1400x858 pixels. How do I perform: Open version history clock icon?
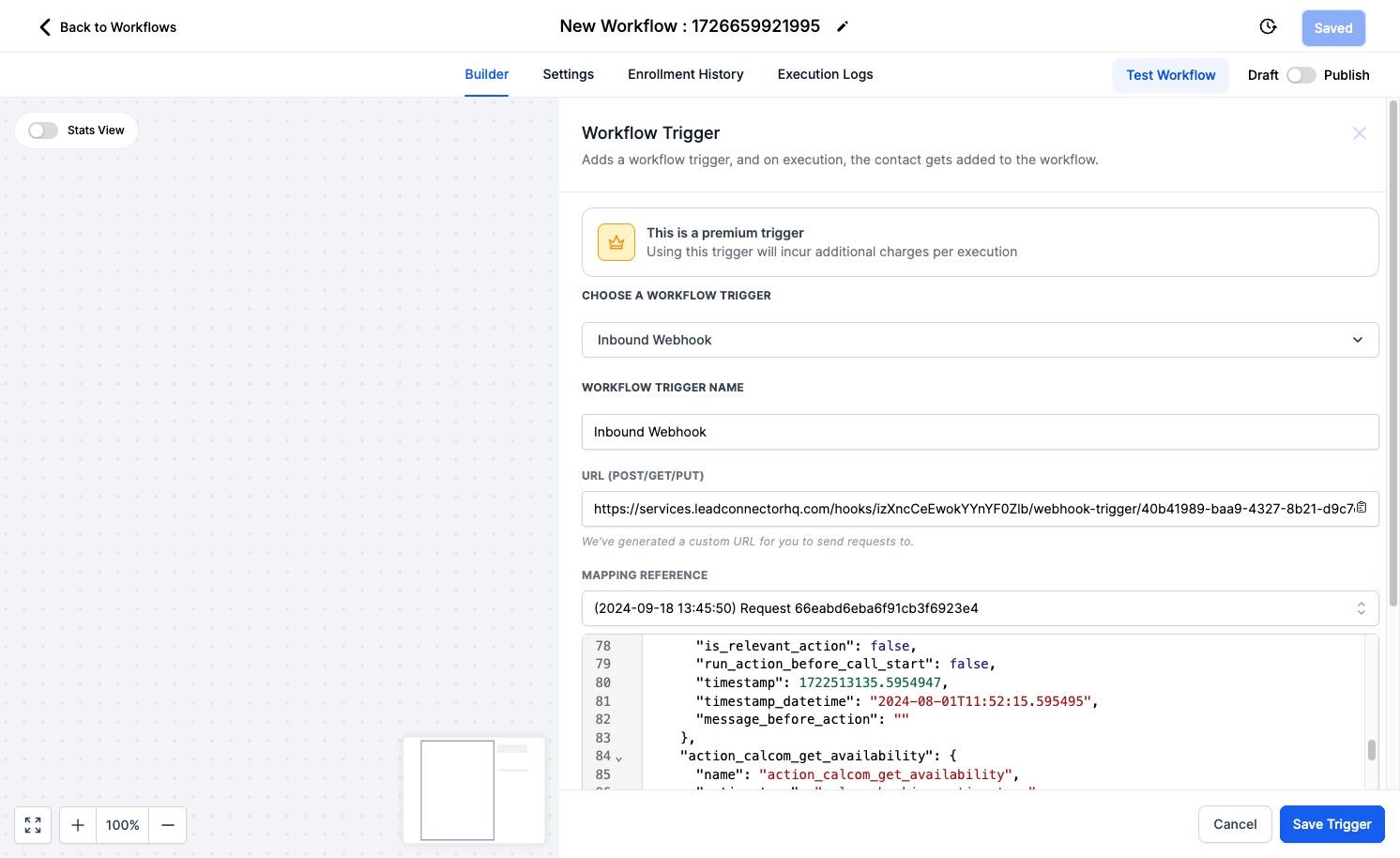pyautogui.click(x=1268, y=26)
